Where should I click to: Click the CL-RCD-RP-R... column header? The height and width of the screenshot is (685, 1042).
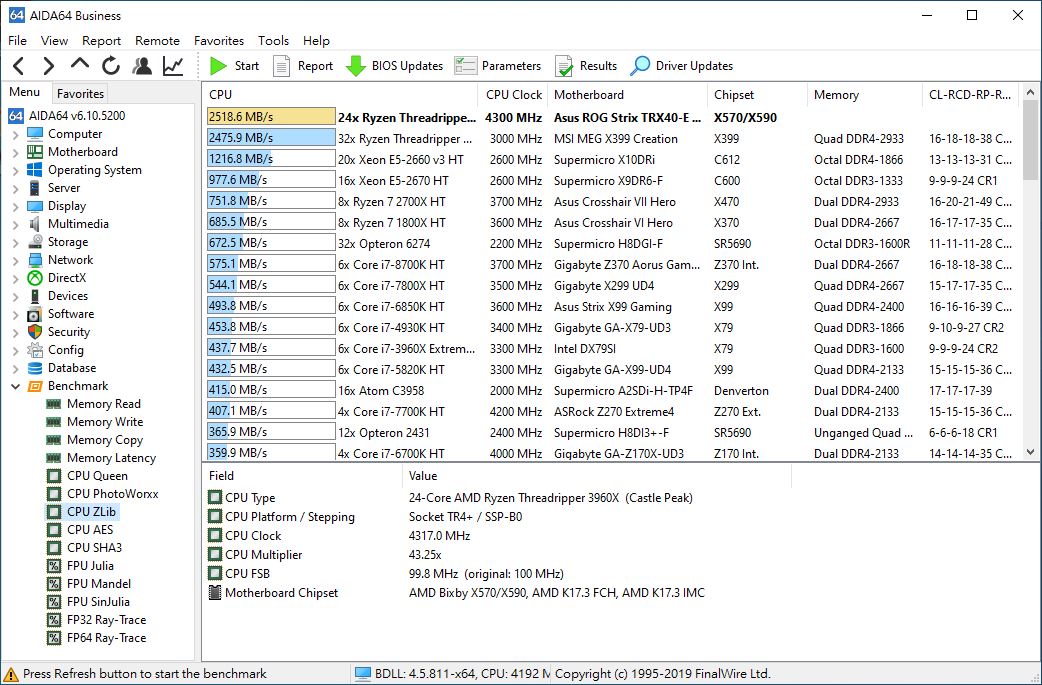pyautogui.click(x=970, y=94)
